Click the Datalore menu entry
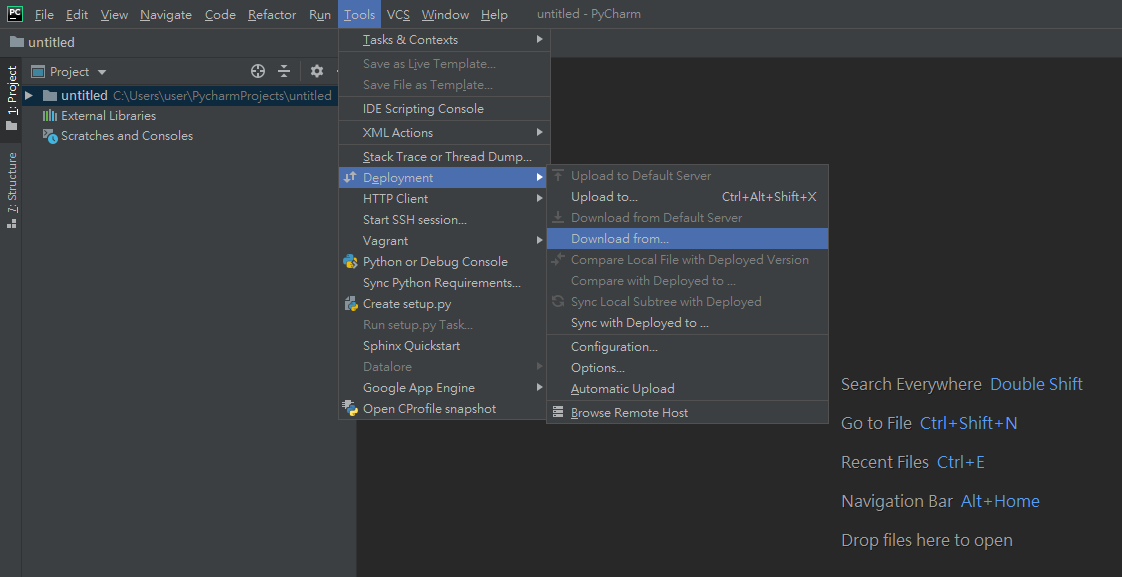Viewport: 1122px width, 577px height. (x=444, y=367)
